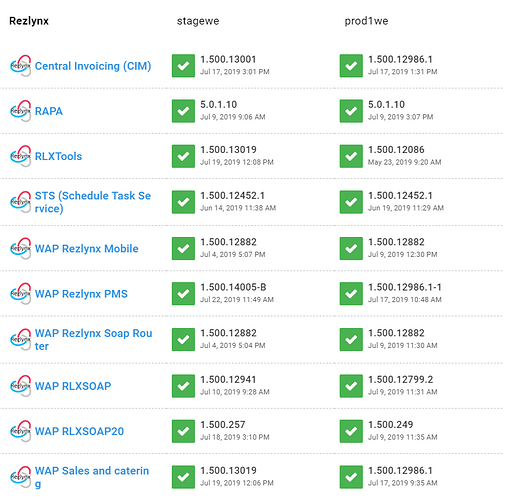Click prod1we success checkmark for WAP Rezlynx PMS
512x499 pixels.
tap(351, 294)
